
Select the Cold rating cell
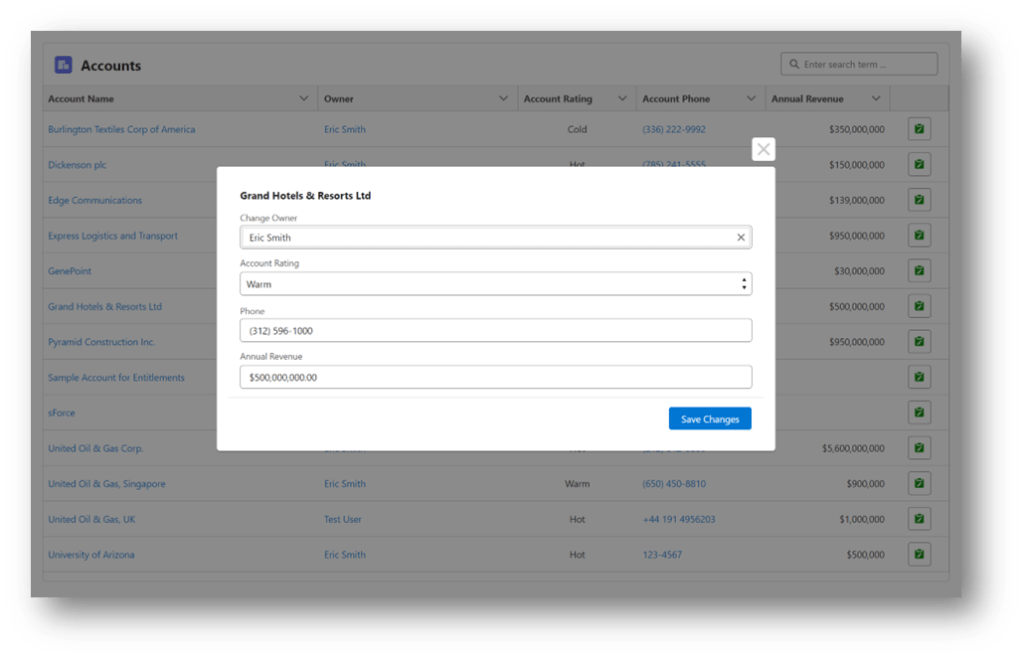[577, 129]
